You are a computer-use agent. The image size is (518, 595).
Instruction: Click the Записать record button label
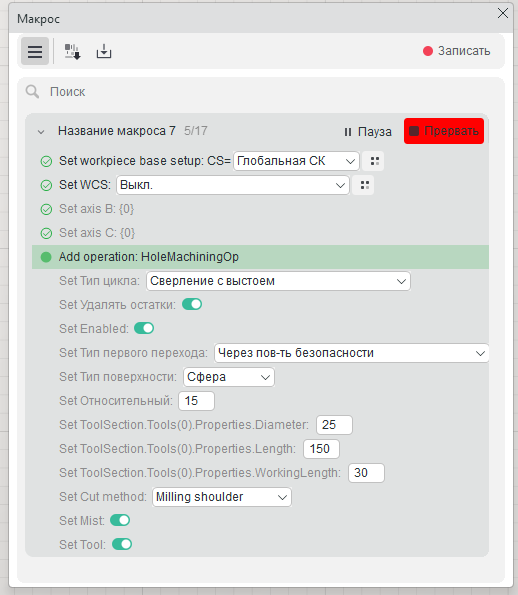point(464,51)
